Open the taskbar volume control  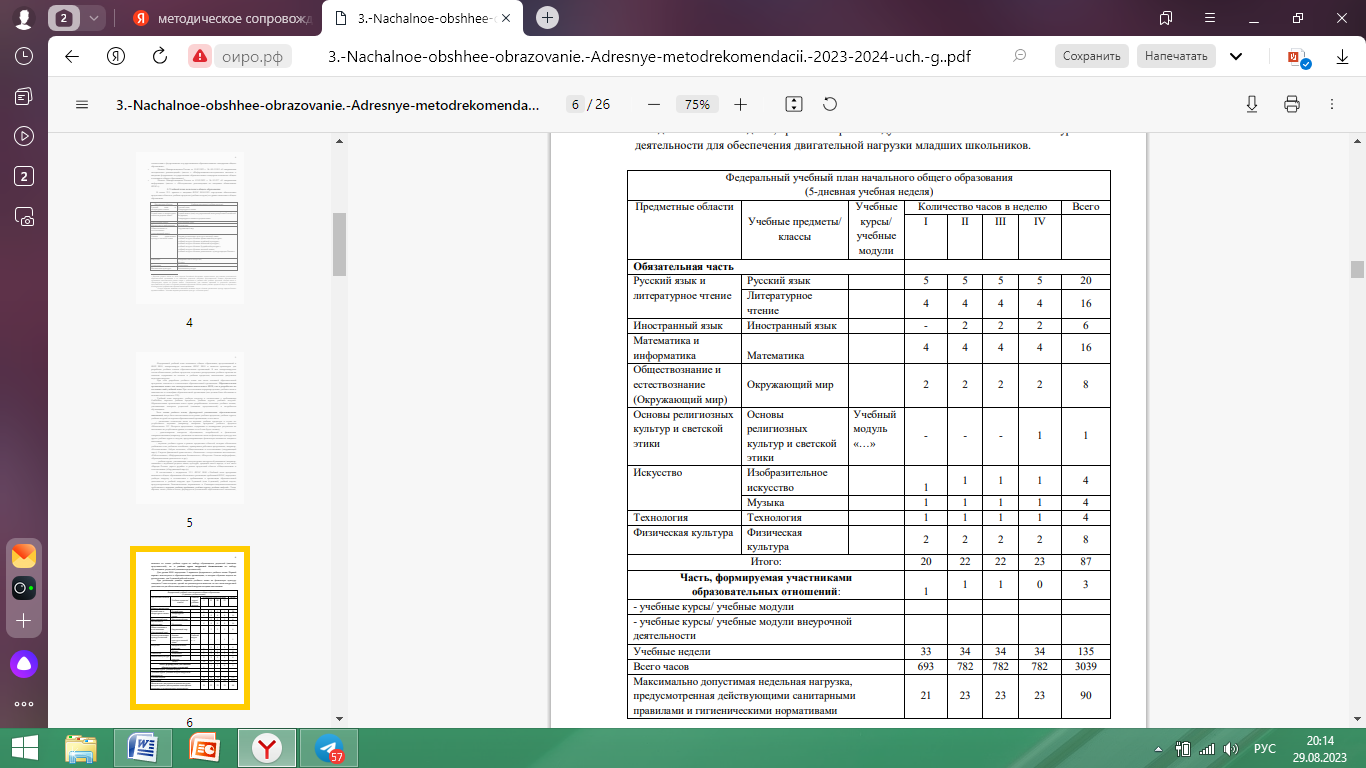[1233, 748]
